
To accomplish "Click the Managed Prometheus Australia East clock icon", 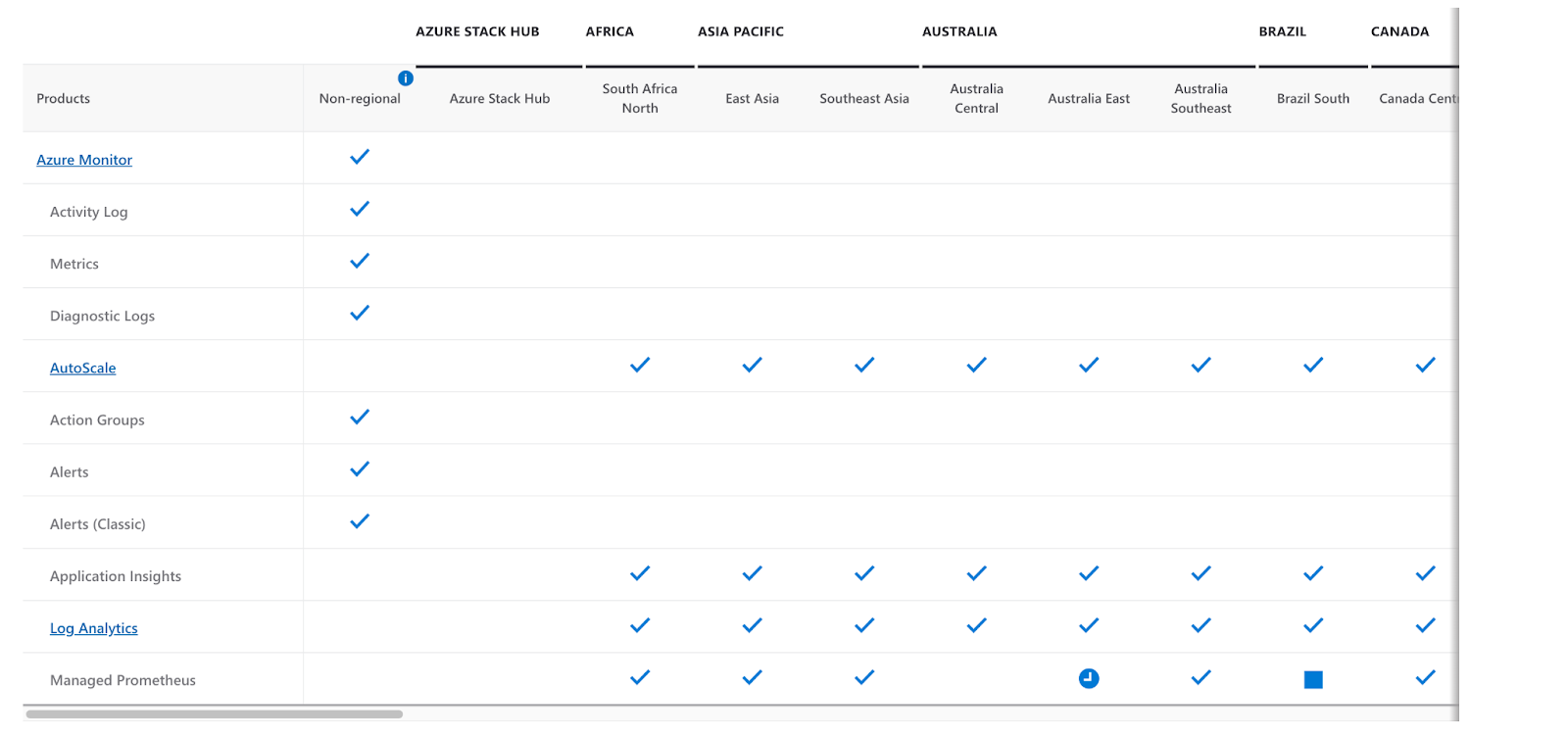I will pyautogui.click(x=1089, y=678).
